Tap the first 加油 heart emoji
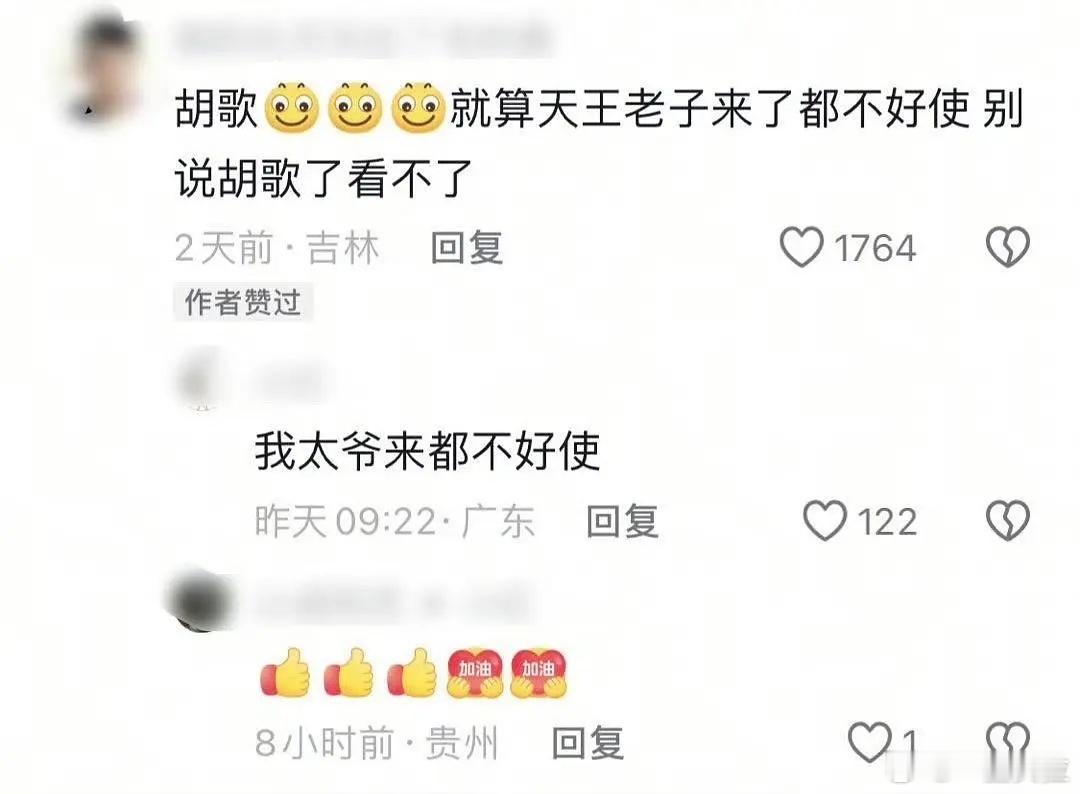Screen dimensions: 1080x794 point(475,673)
